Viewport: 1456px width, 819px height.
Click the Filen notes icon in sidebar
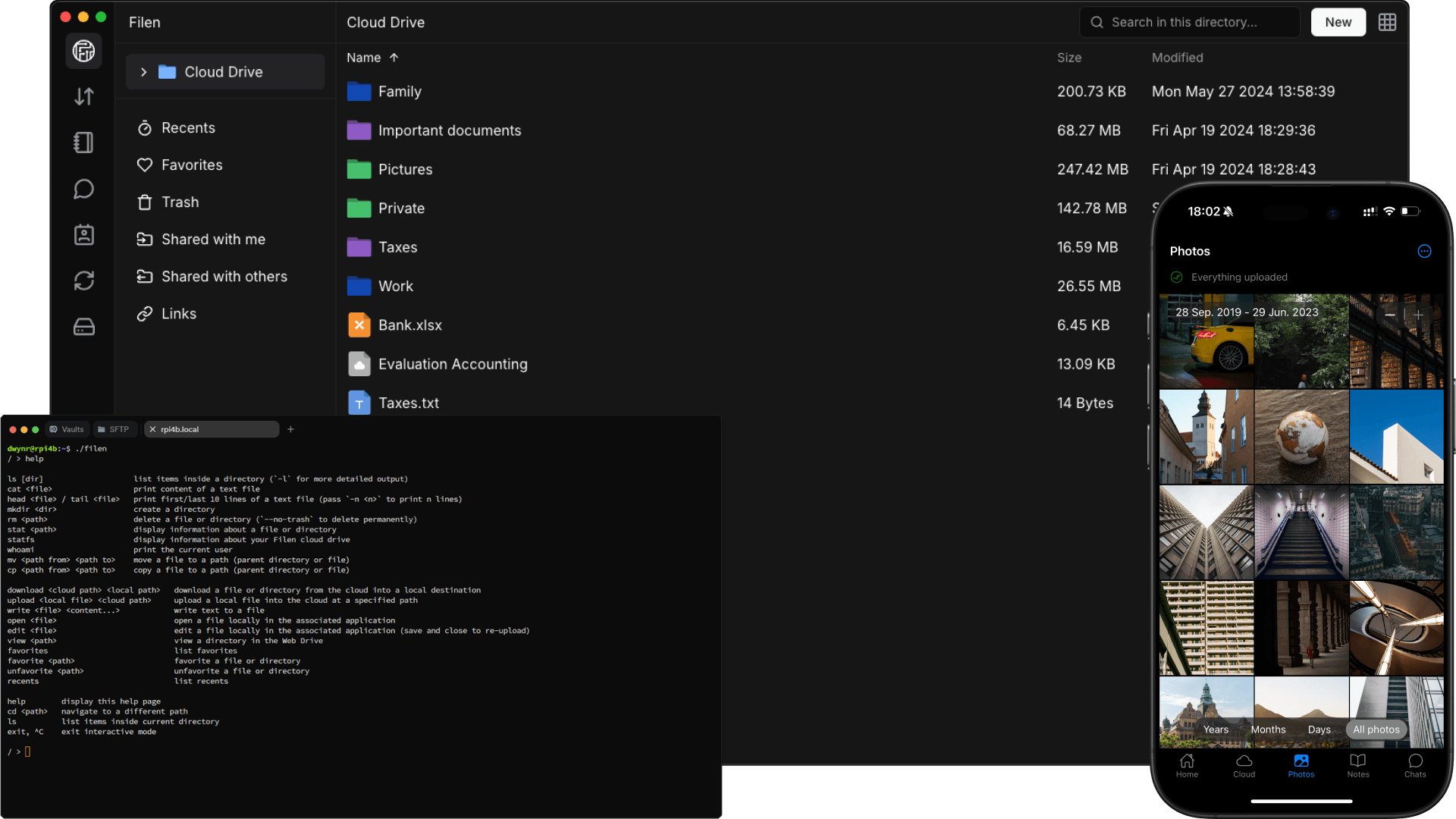[x=84, y=142]
